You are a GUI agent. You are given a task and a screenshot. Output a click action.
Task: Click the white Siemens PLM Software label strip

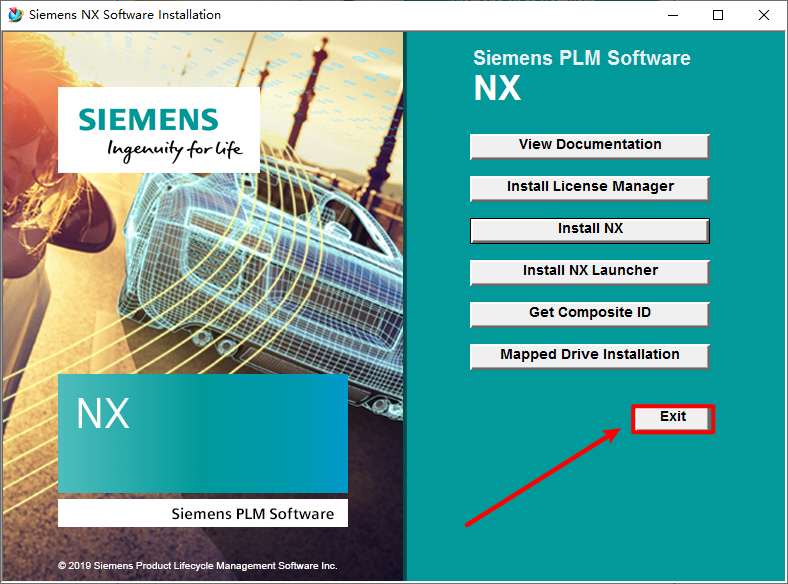[202, 514]
